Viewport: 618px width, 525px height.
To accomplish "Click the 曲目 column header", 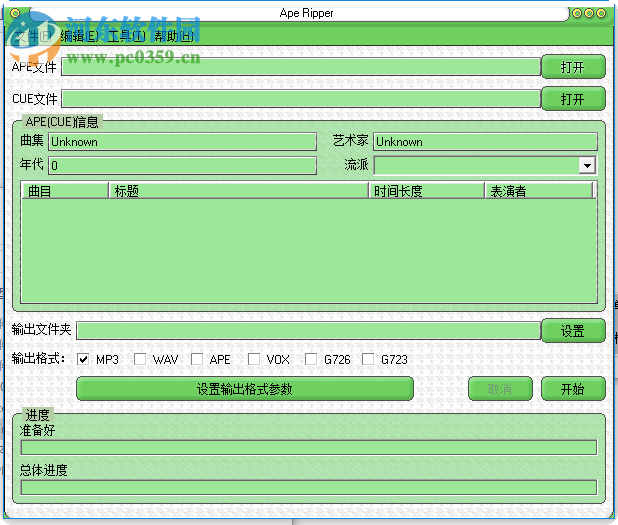I will (x=65, y=191).
